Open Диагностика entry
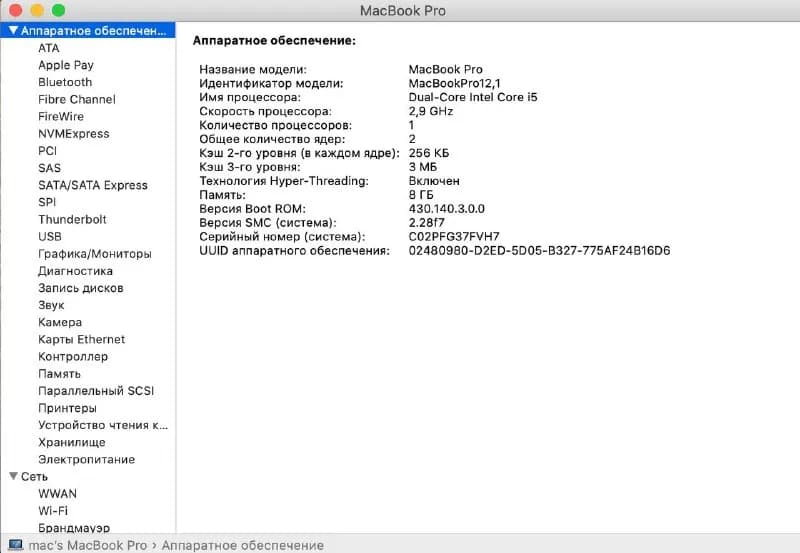Viewport: 800px width, 553px height. tap(75, 271)
